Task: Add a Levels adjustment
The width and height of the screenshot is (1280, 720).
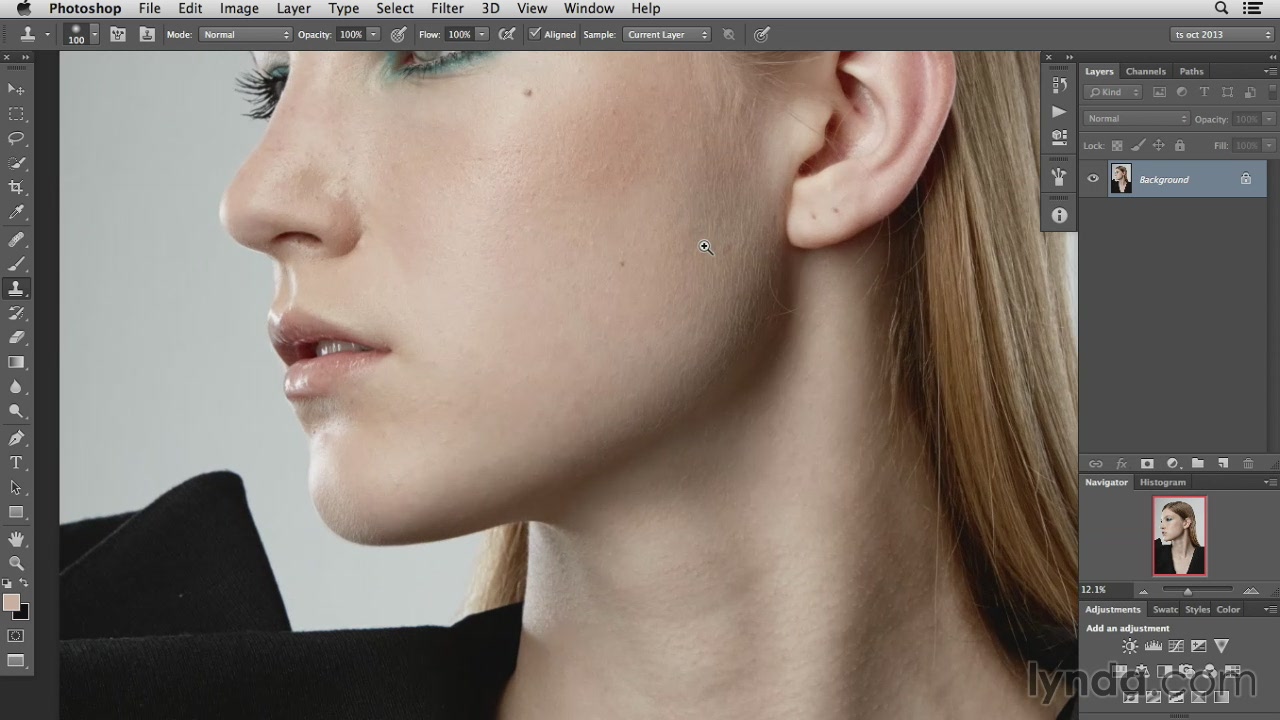Action: 1153,646
